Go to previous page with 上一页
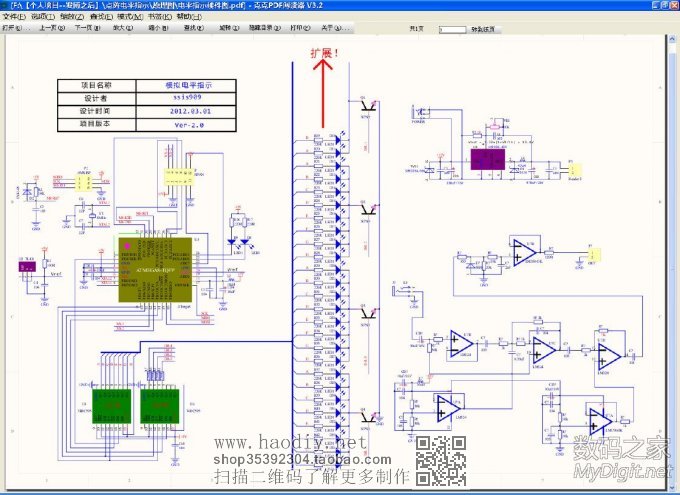 pyautogui.click(x=49, y=29)
